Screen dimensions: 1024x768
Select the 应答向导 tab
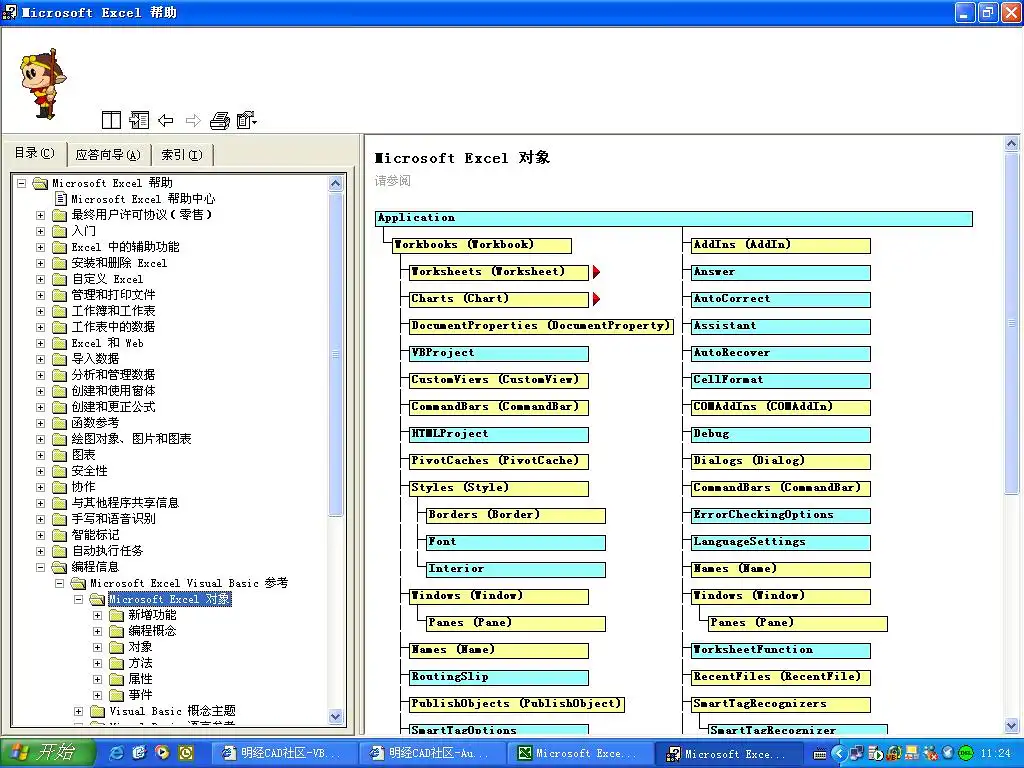coord(108,155)
